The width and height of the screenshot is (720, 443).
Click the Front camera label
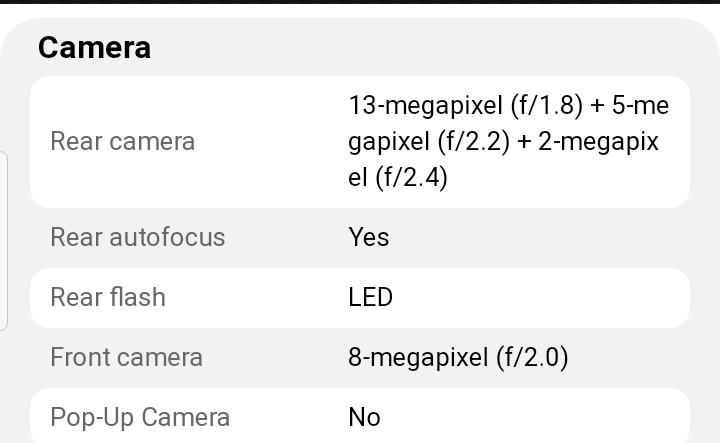126,357
